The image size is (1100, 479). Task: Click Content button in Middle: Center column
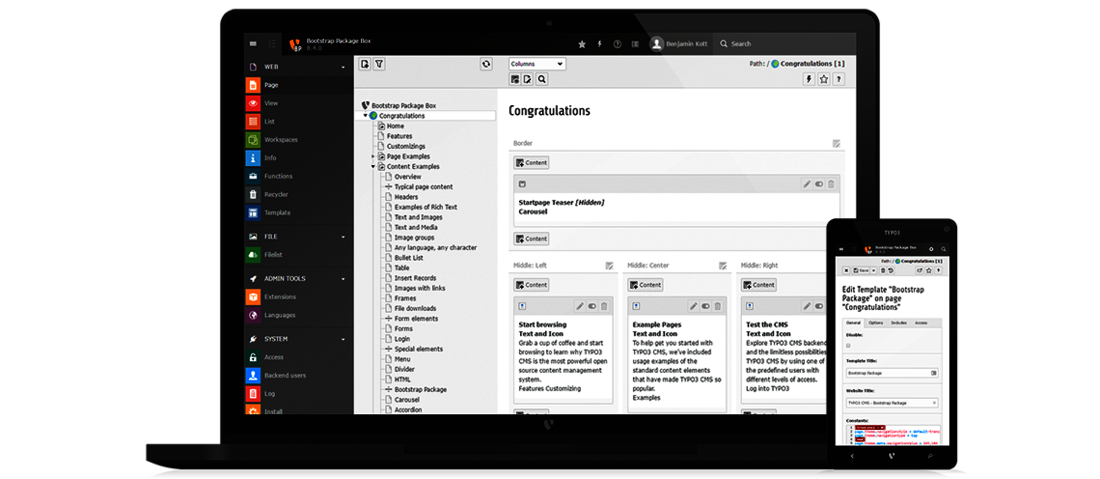[645, 284]
